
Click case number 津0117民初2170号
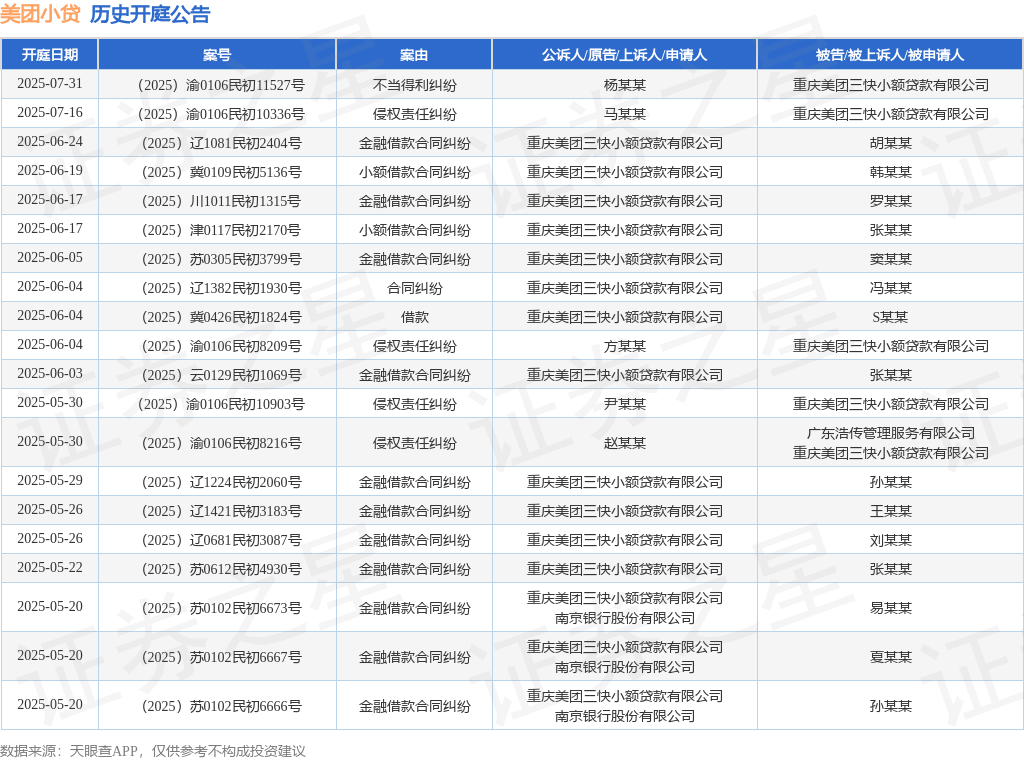click(221, 230)
